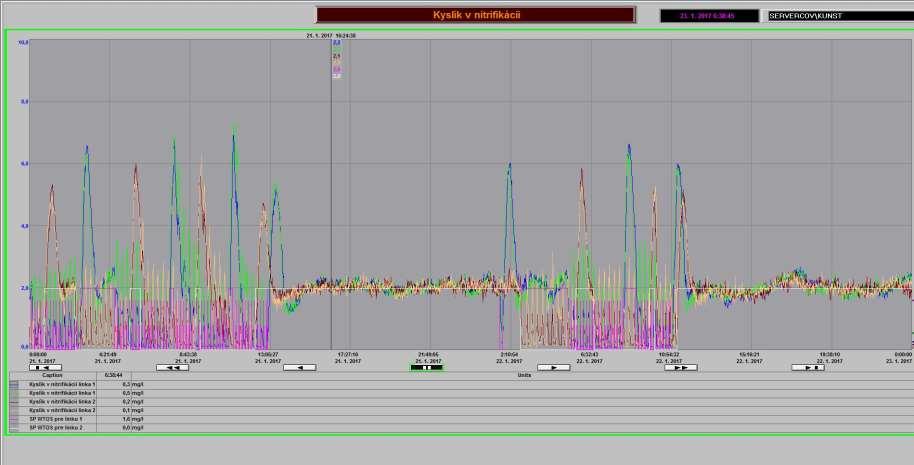Click the SERVERCOV\KUNST user field
Screen dimensions: 914x465
(x=841, y=16)
